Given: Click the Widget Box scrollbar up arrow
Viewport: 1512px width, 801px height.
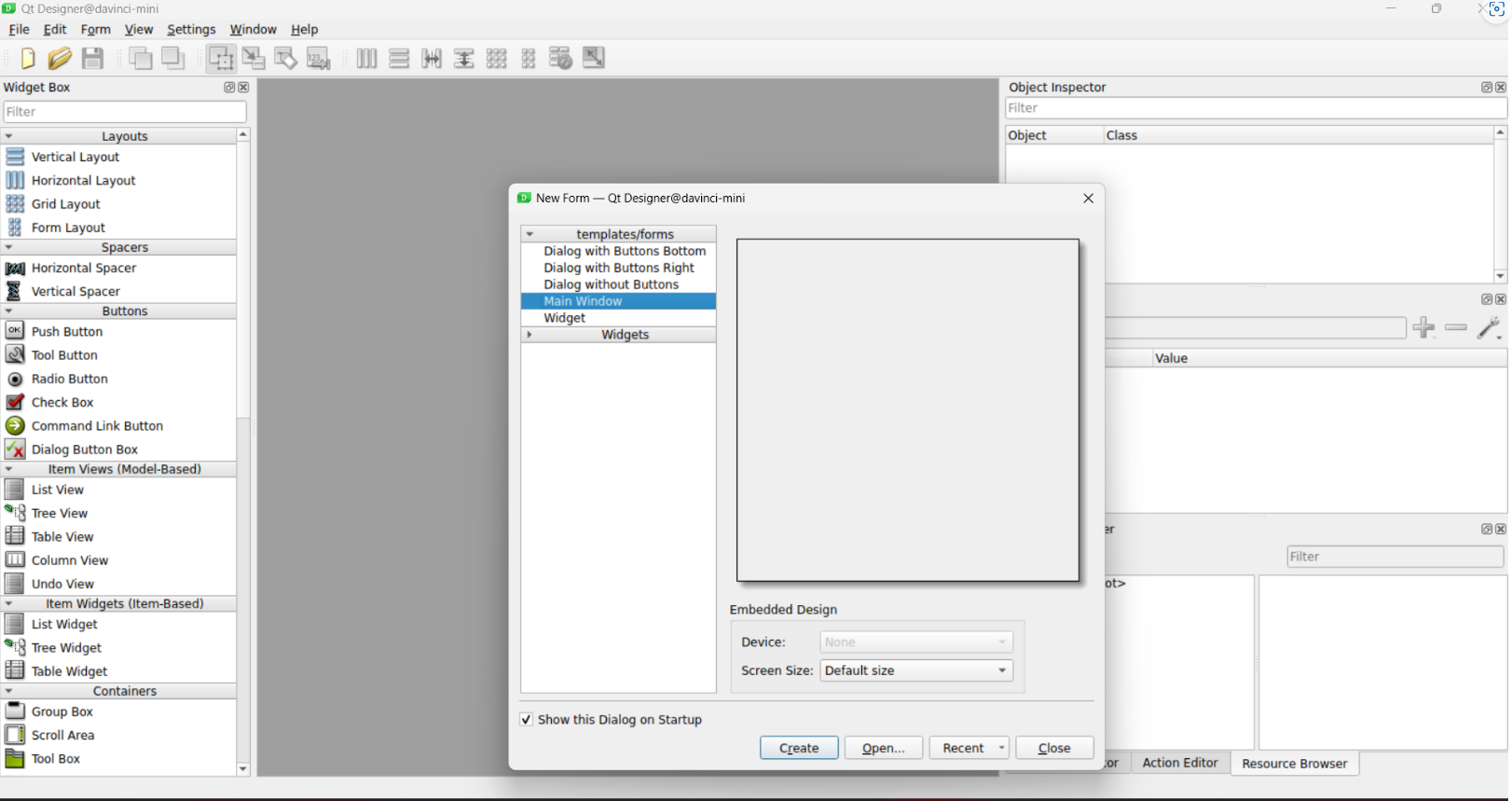Looking at the screenshot, I should [243, 134].
